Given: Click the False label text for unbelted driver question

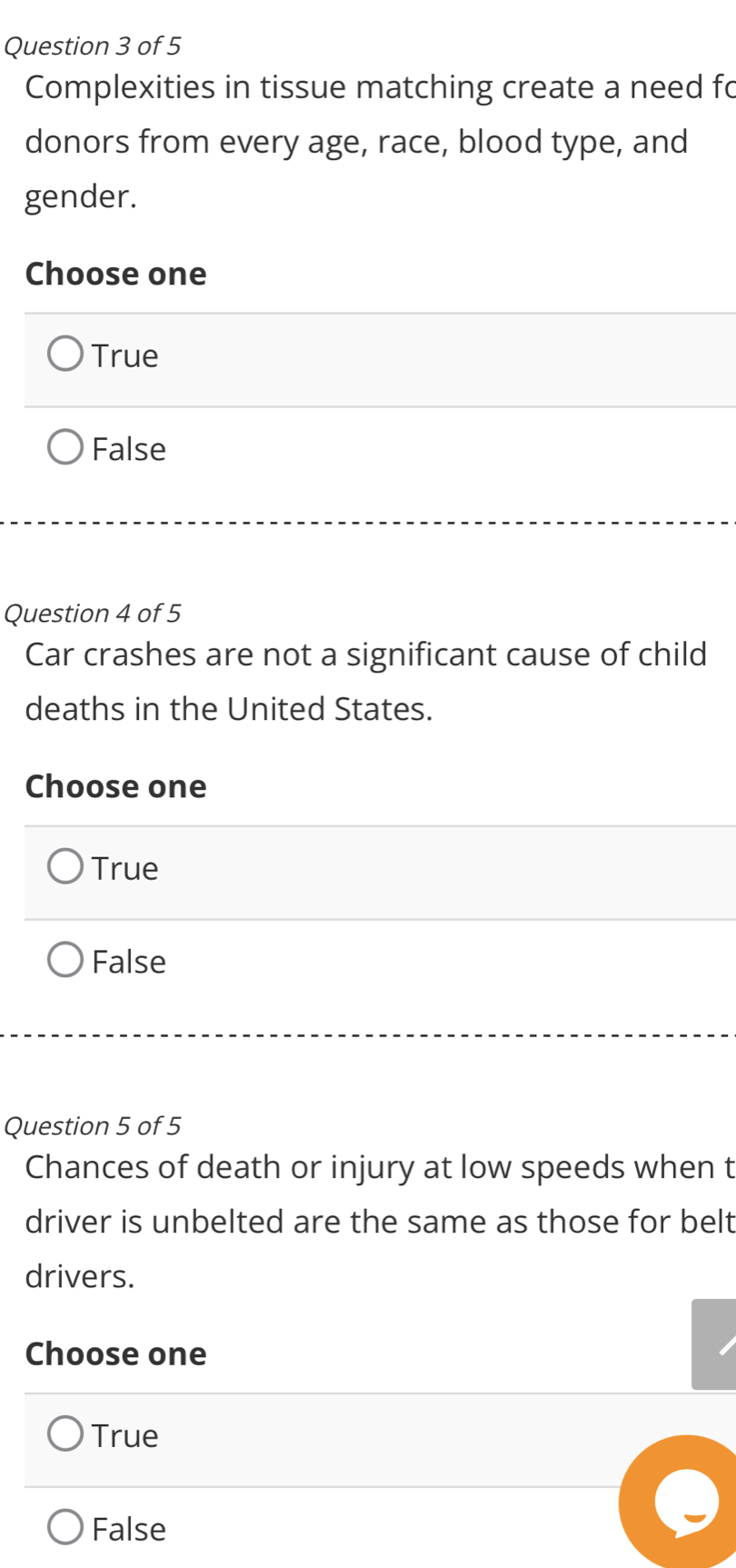Looking at the screenshot, I should [x=129, y=1529].
